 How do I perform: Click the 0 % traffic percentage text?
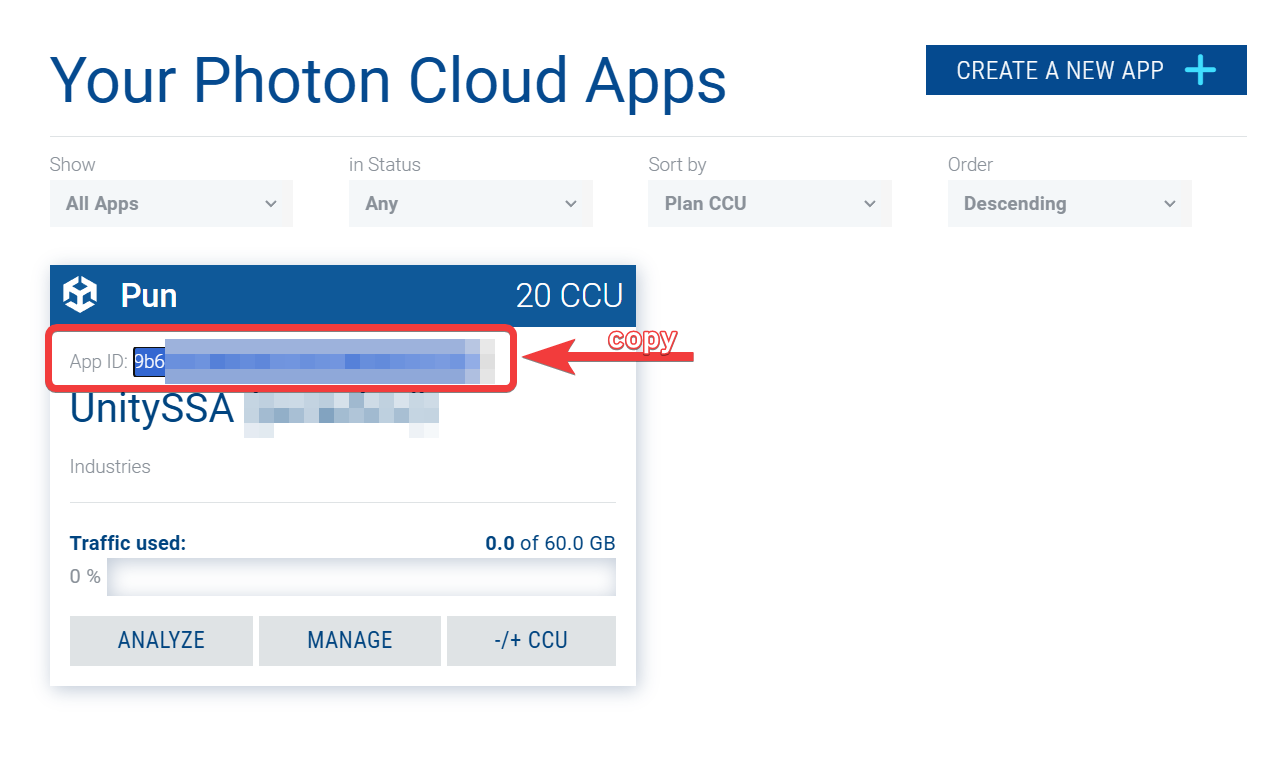[x=85, y=577]
